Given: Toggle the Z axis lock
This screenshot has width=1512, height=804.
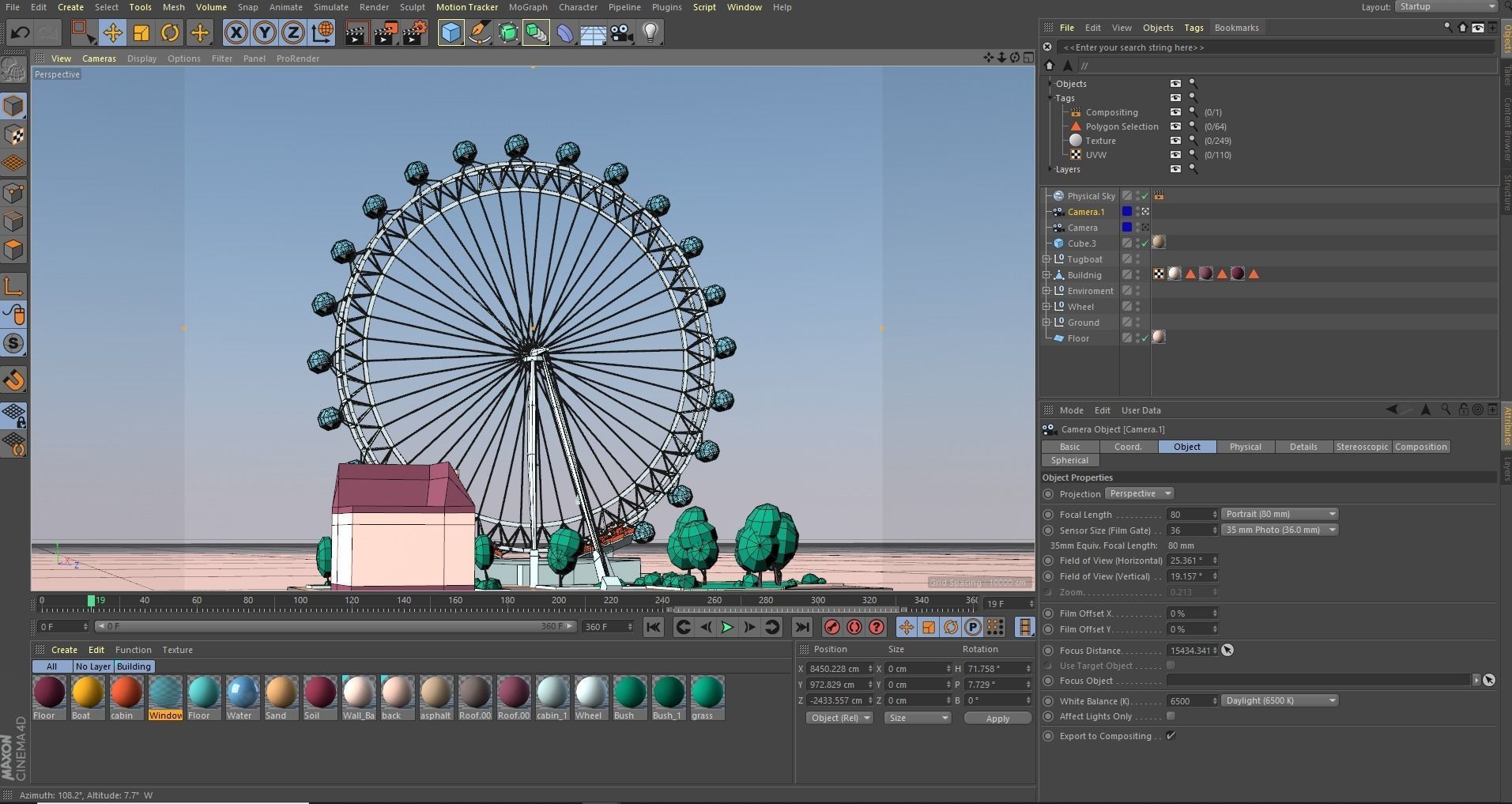Looking at the screenshot, I should 293,32.
